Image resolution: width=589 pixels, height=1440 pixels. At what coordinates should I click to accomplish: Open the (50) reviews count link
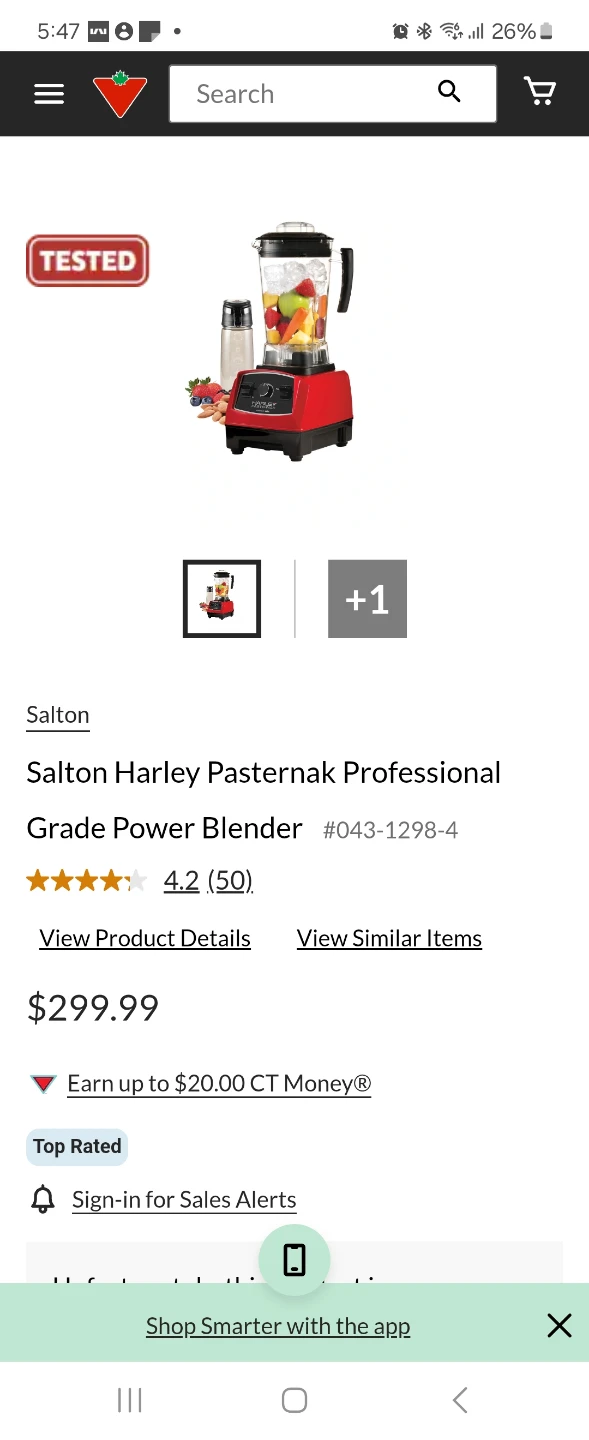tap(230, 880)
